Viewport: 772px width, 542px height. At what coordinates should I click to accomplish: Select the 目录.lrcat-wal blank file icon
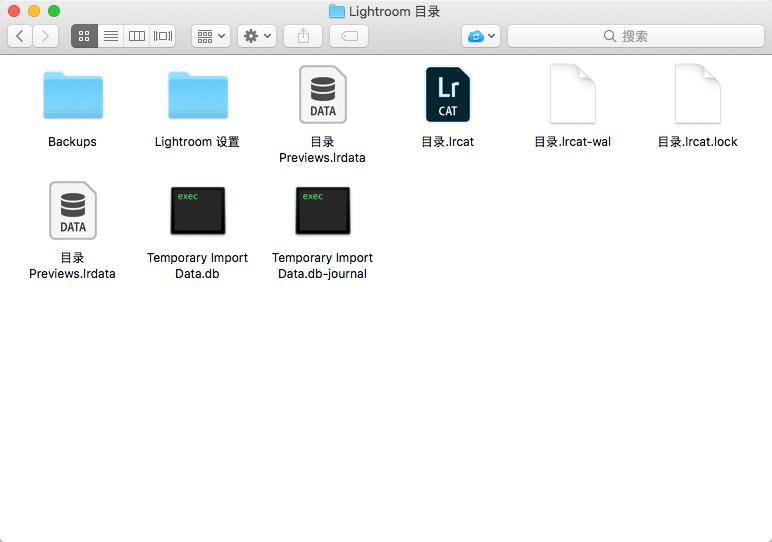[x=573, y=94]
